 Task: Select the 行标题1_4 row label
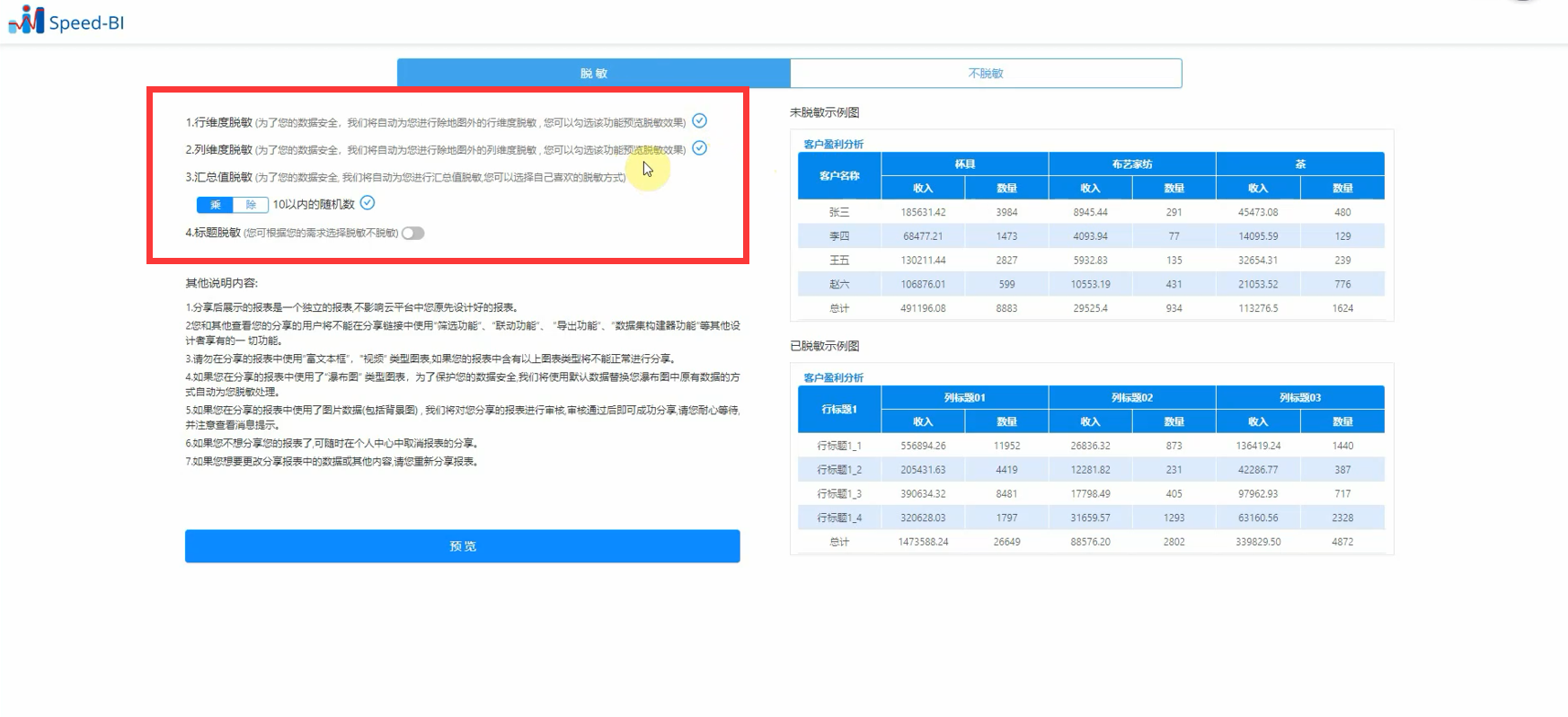coord(839,518)
